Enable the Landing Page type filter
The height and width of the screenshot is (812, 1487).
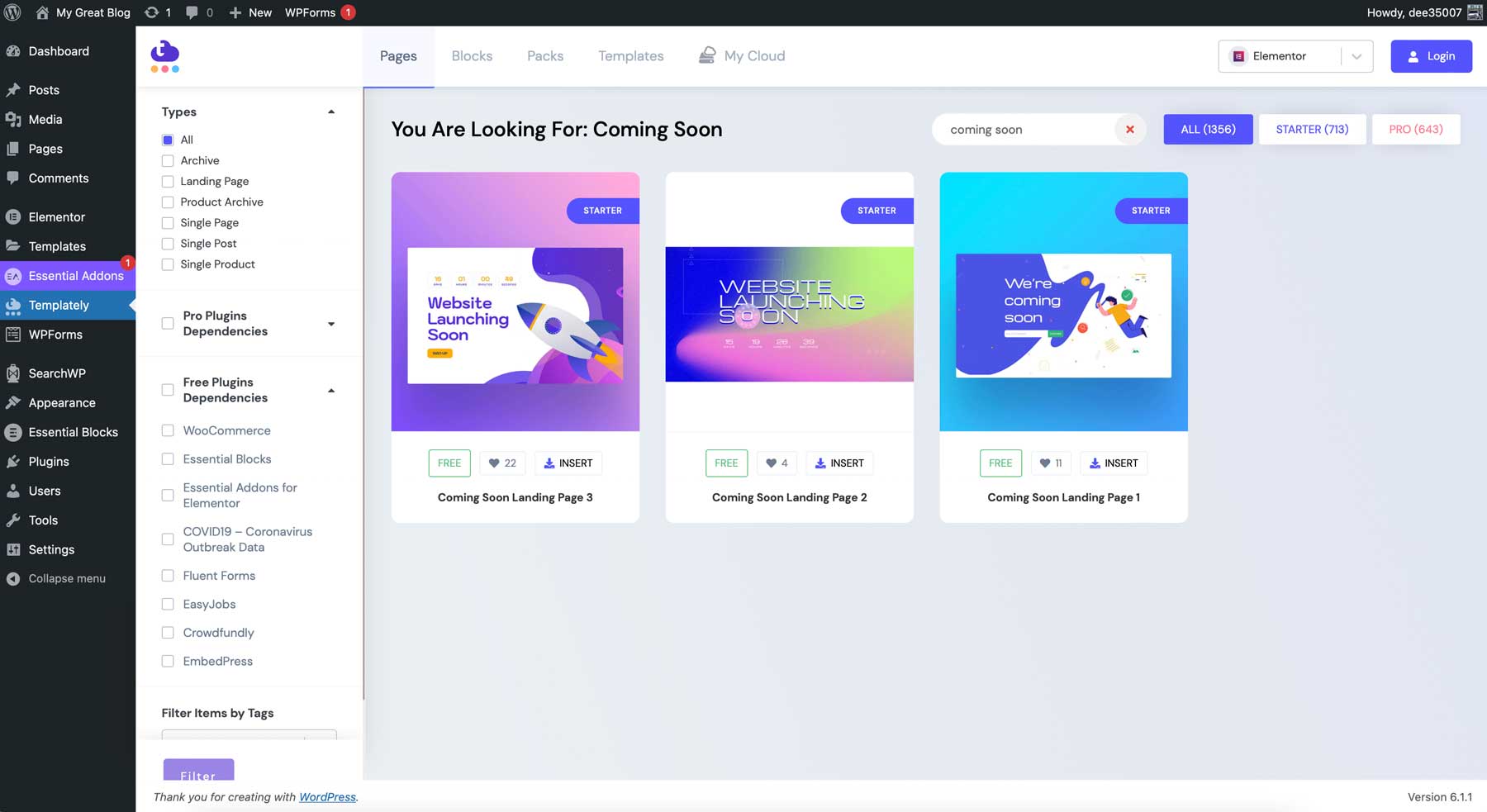pos(168,181)
